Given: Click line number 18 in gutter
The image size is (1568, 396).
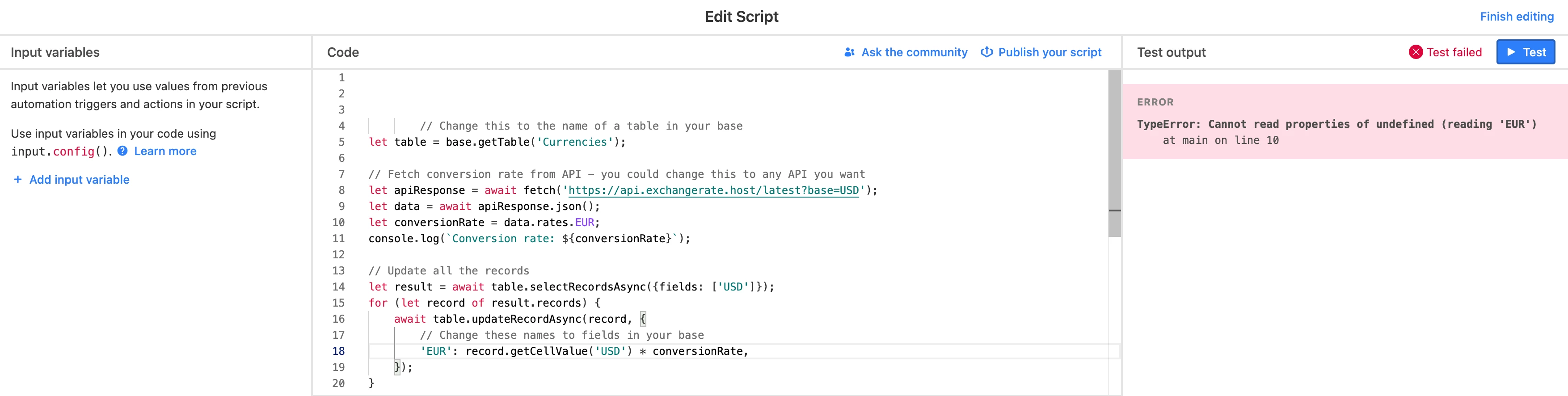Looking at the screenshot, I should pos(338,351).
